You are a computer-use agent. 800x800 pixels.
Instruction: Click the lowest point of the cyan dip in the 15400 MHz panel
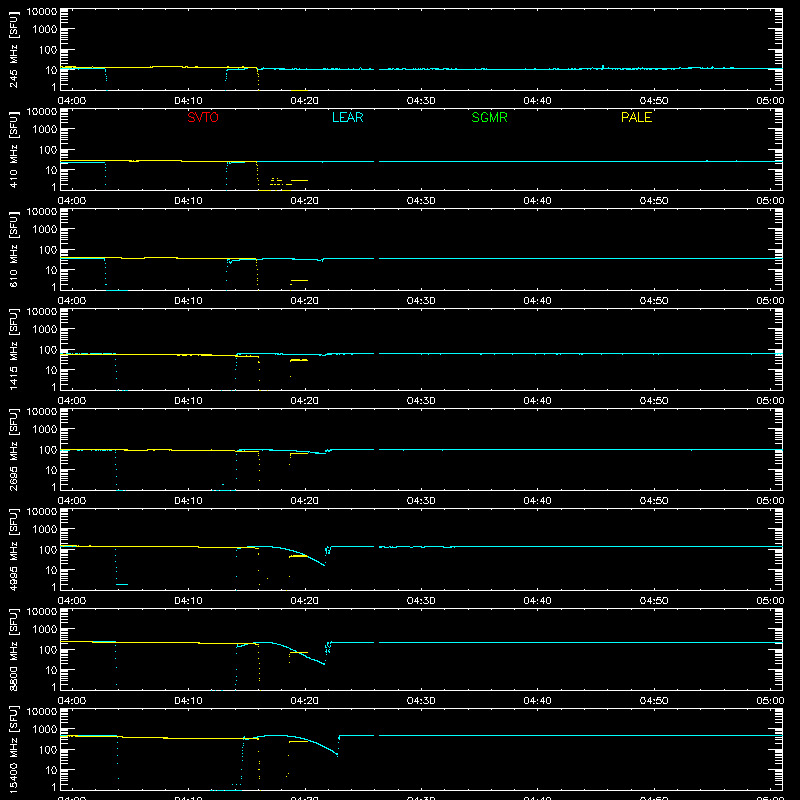[x=337, y=755]
